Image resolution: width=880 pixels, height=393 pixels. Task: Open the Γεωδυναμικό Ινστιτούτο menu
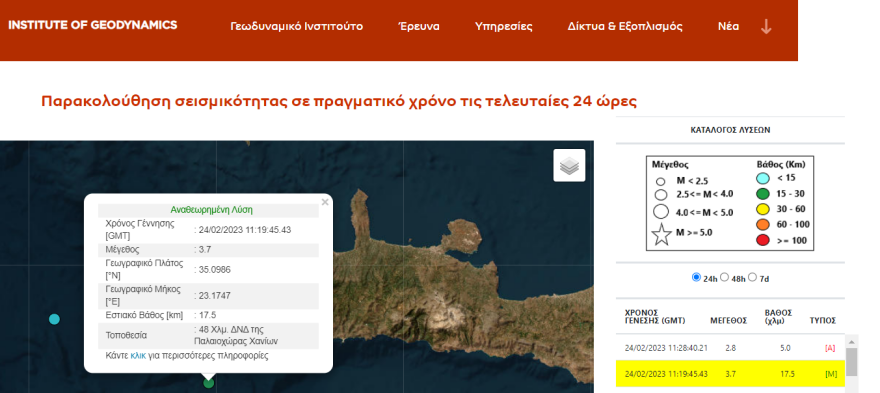click(x=296, y=26)
